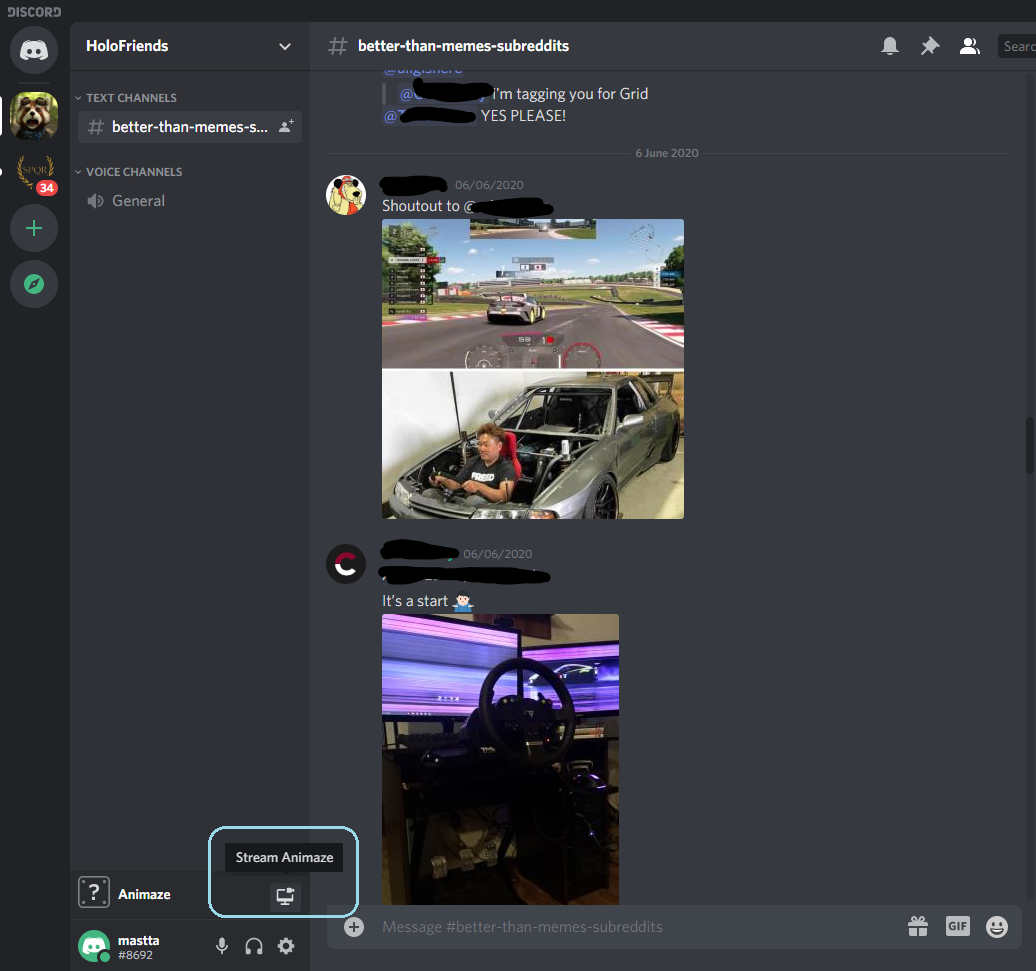Join the General voice channel
Screen dimensions: 1036x971
click(138, 201)
